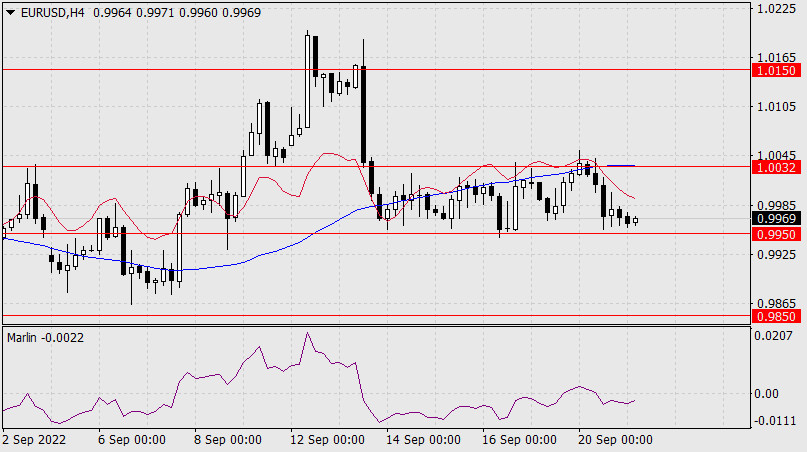807x452 pixels.
Task: Click the red 0.9850 price level label
Action: (x=776, y=316)
